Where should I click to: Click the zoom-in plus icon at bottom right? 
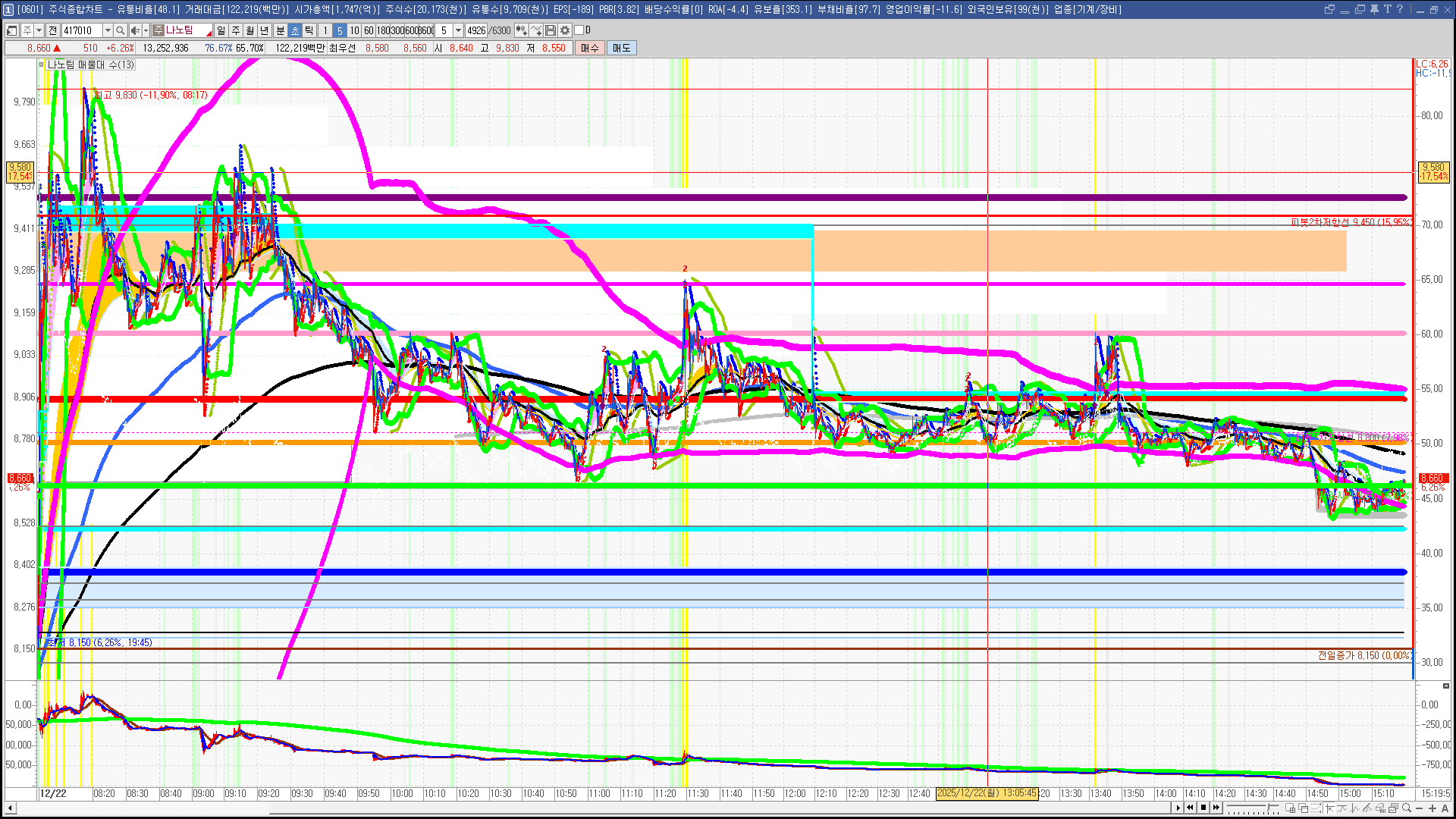(1432, 808)
